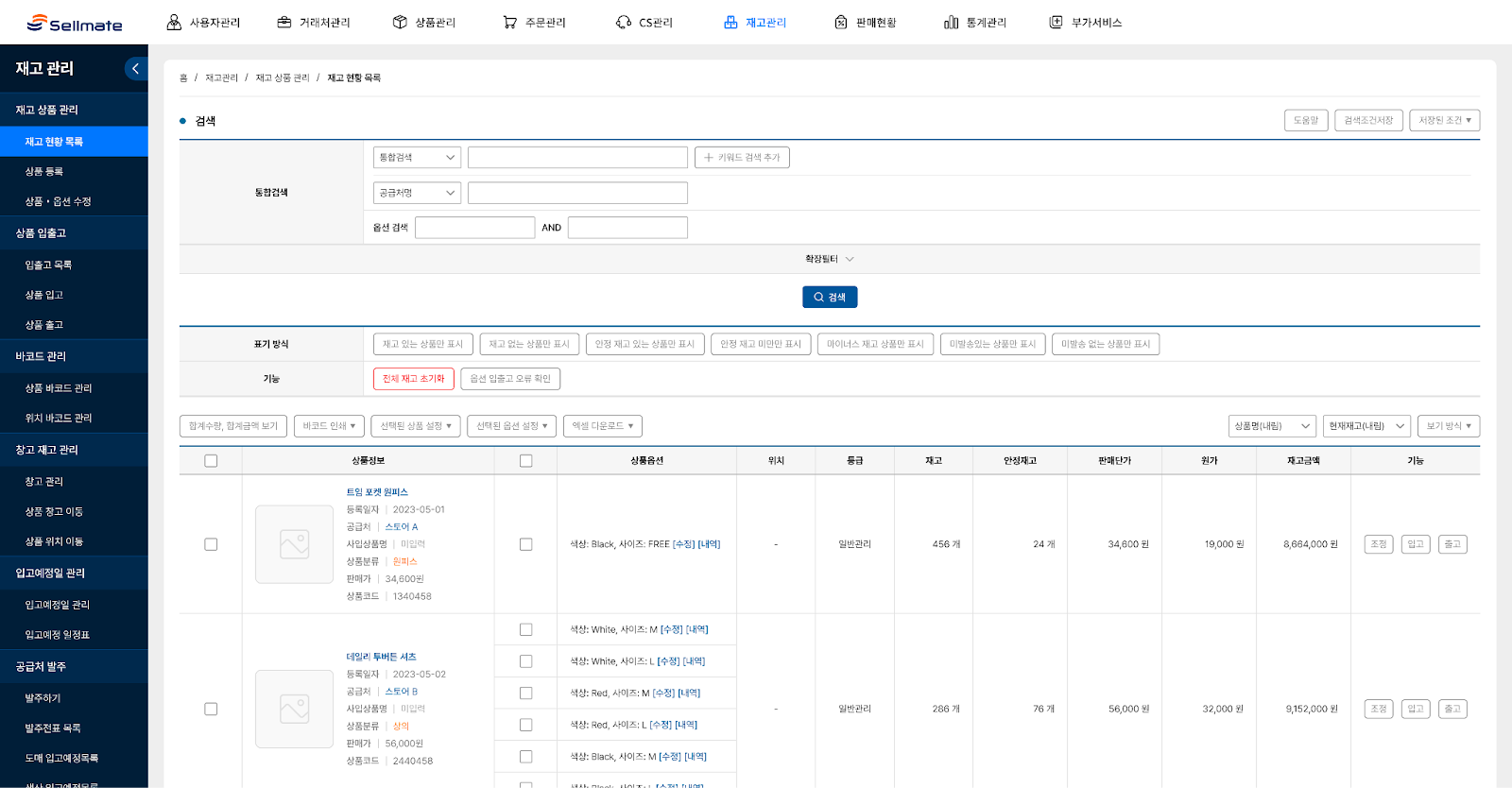Open the CS관리 headset icon menu
The image size is (1512, 788).
coord(624,23)
